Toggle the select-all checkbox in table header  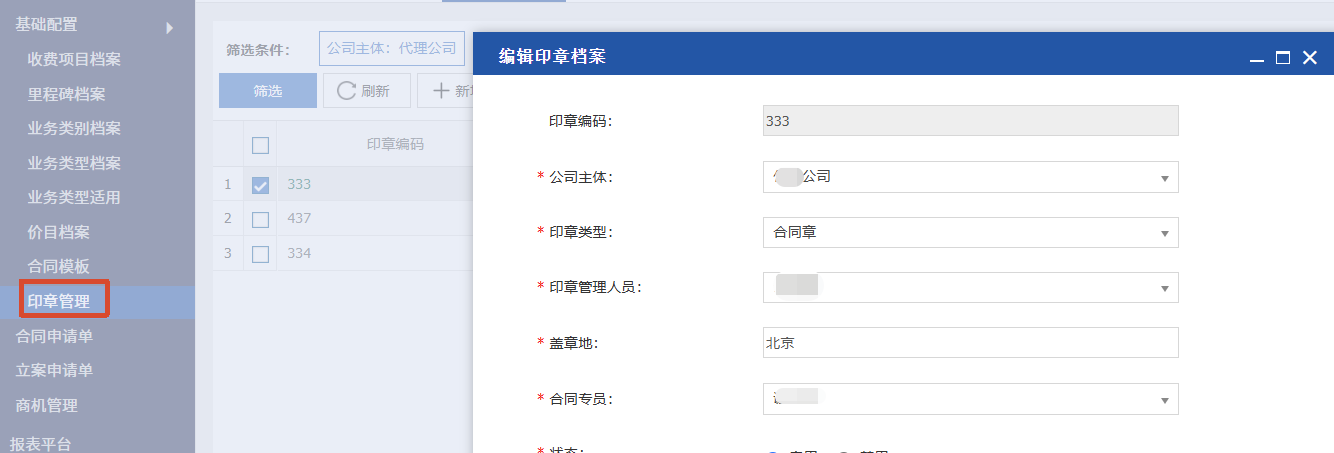pyautogui.click(x=260, y=145)
